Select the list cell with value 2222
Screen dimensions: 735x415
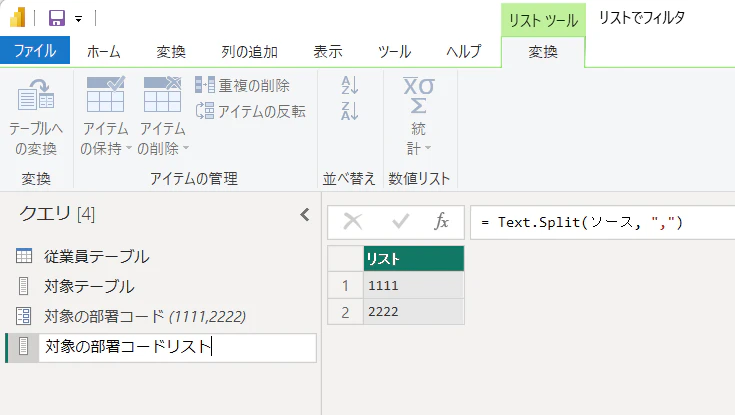coord(414,311)
